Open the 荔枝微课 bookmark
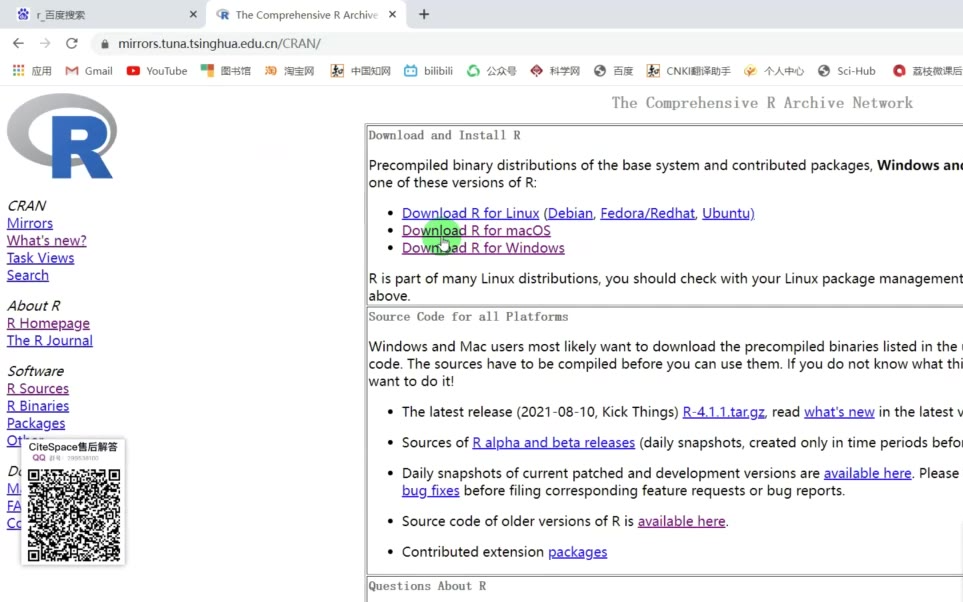This screenshot has width=963, height=602. pyautogui.click(x=927, y=71)
